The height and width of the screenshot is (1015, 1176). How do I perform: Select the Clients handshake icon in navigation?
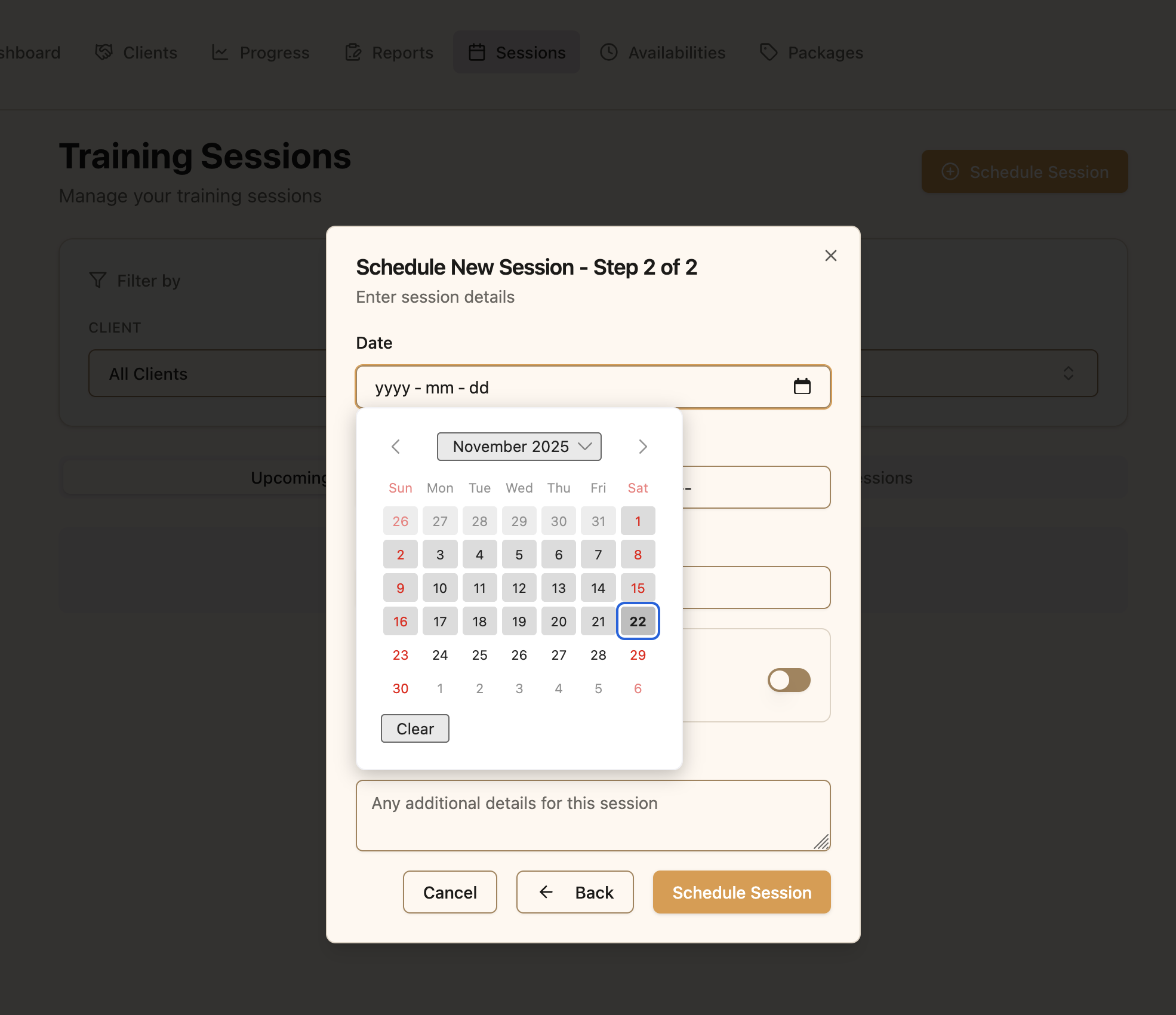(x=103, y=52)
